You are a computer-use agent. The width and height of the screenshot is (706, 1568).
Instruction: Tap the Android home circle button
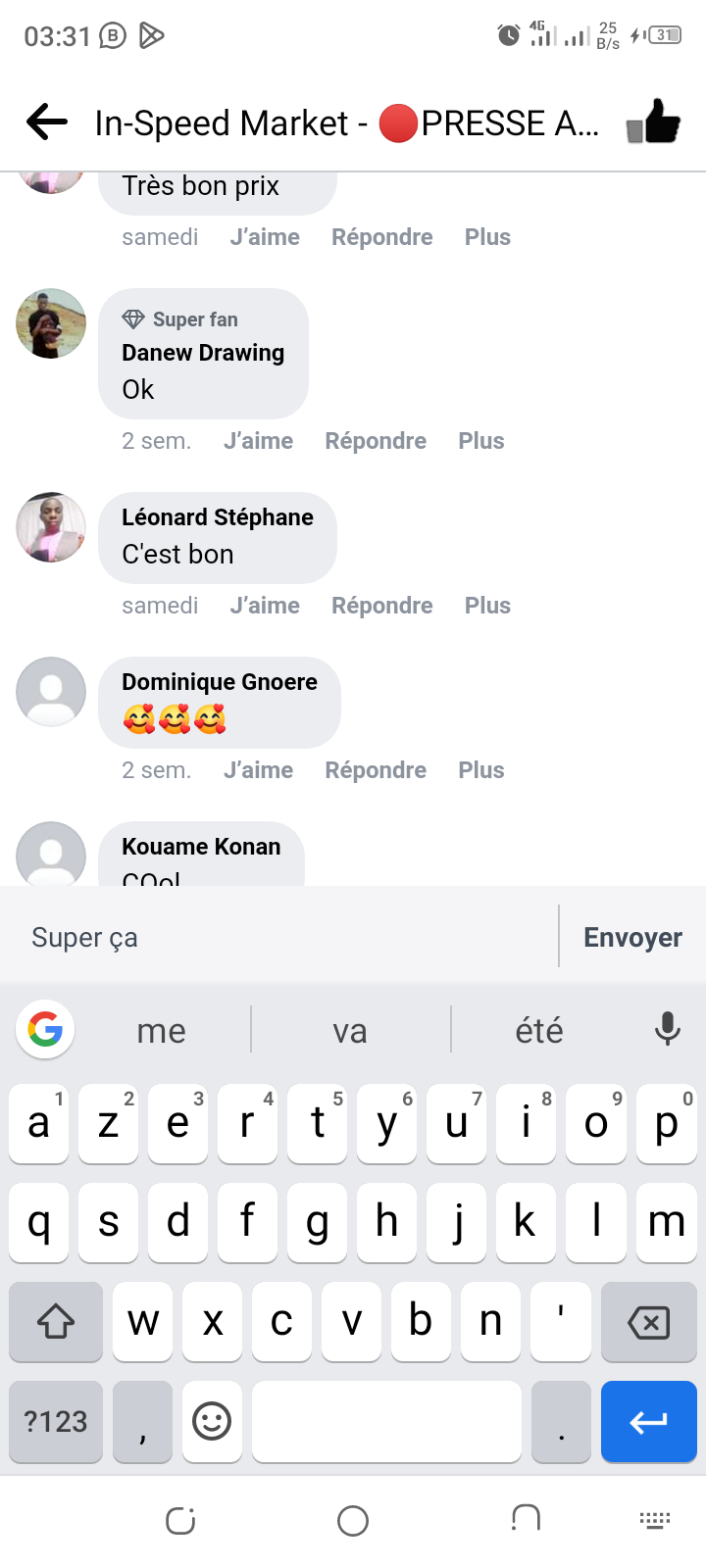click(353, 1521)
